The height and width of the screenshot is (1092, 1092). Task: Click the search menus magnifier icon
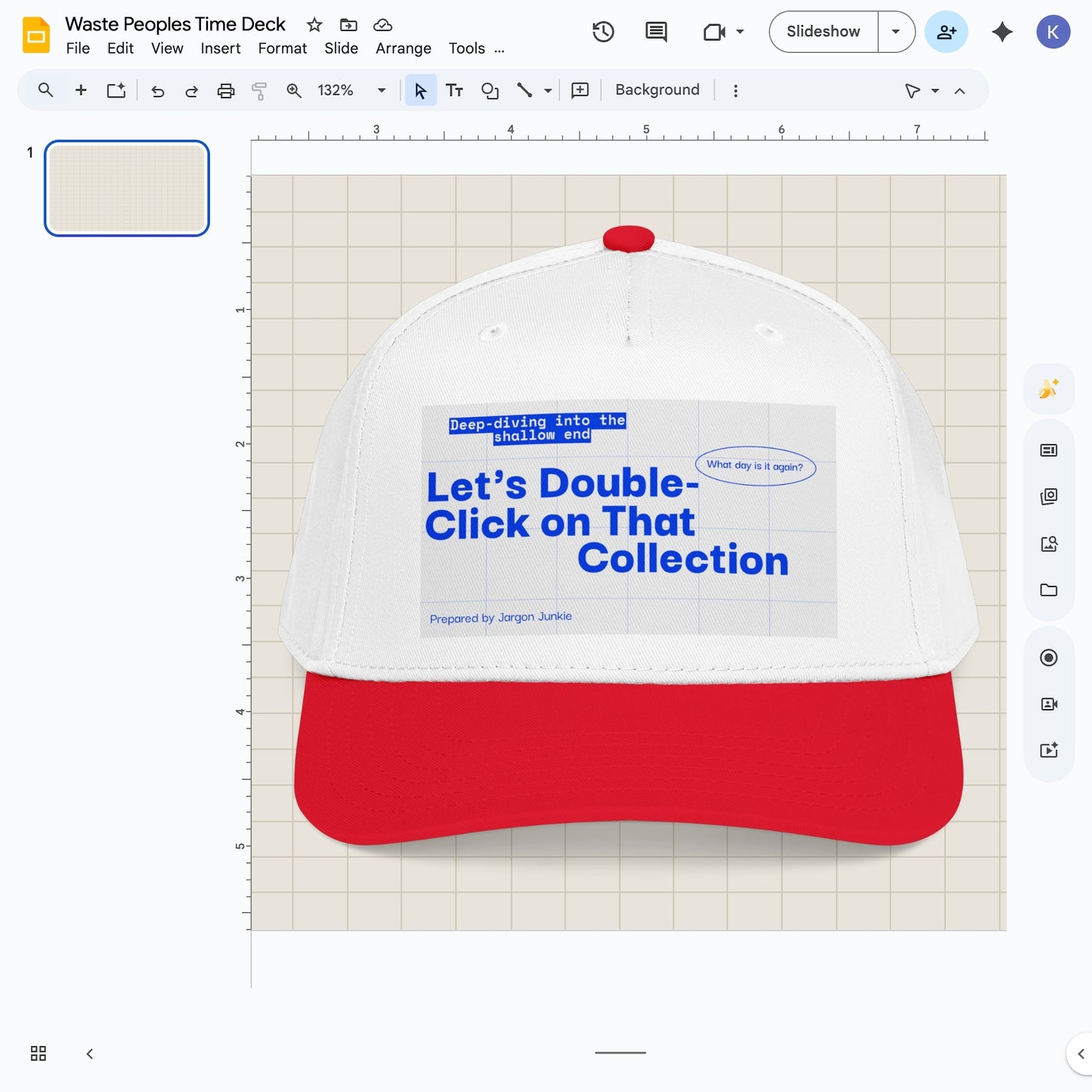coord(45,90)
